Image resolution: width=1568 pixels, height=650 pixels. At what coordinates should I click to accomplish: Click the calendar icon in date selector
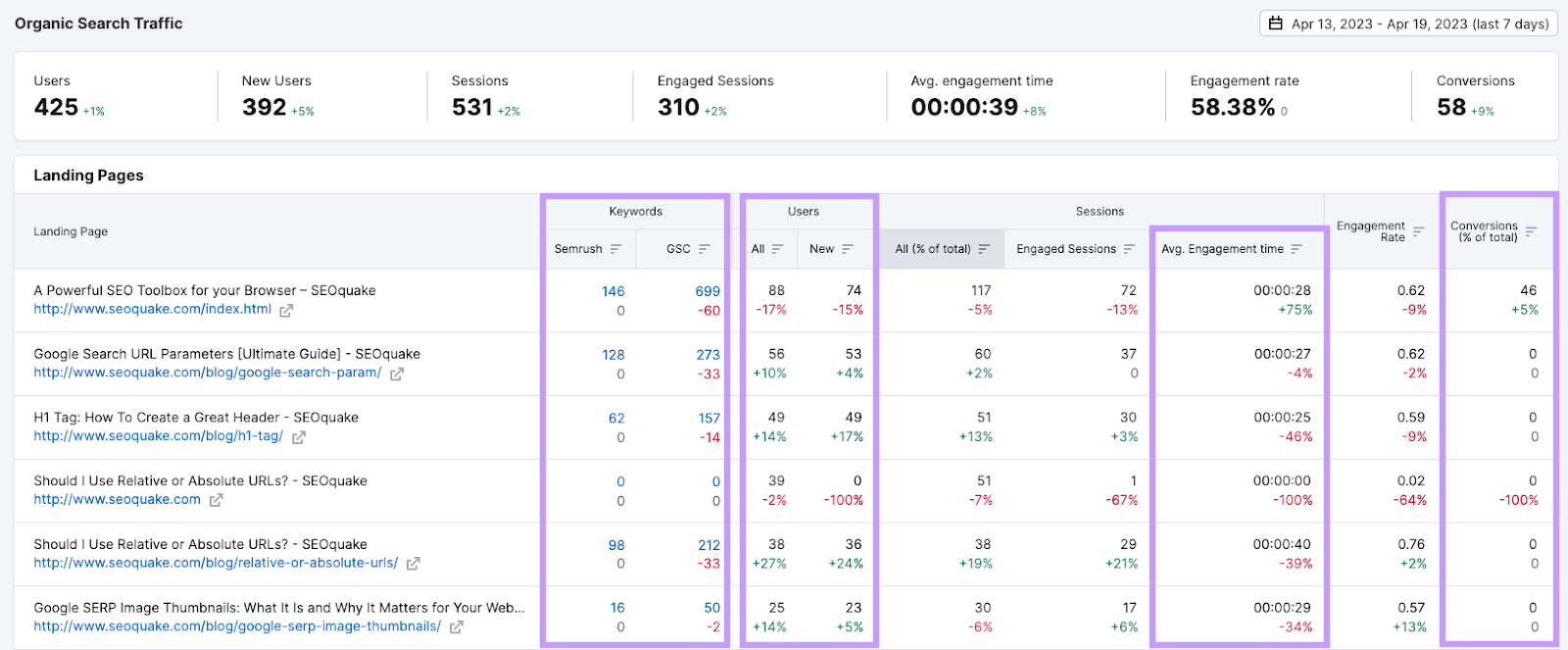tap(1275, 24)
